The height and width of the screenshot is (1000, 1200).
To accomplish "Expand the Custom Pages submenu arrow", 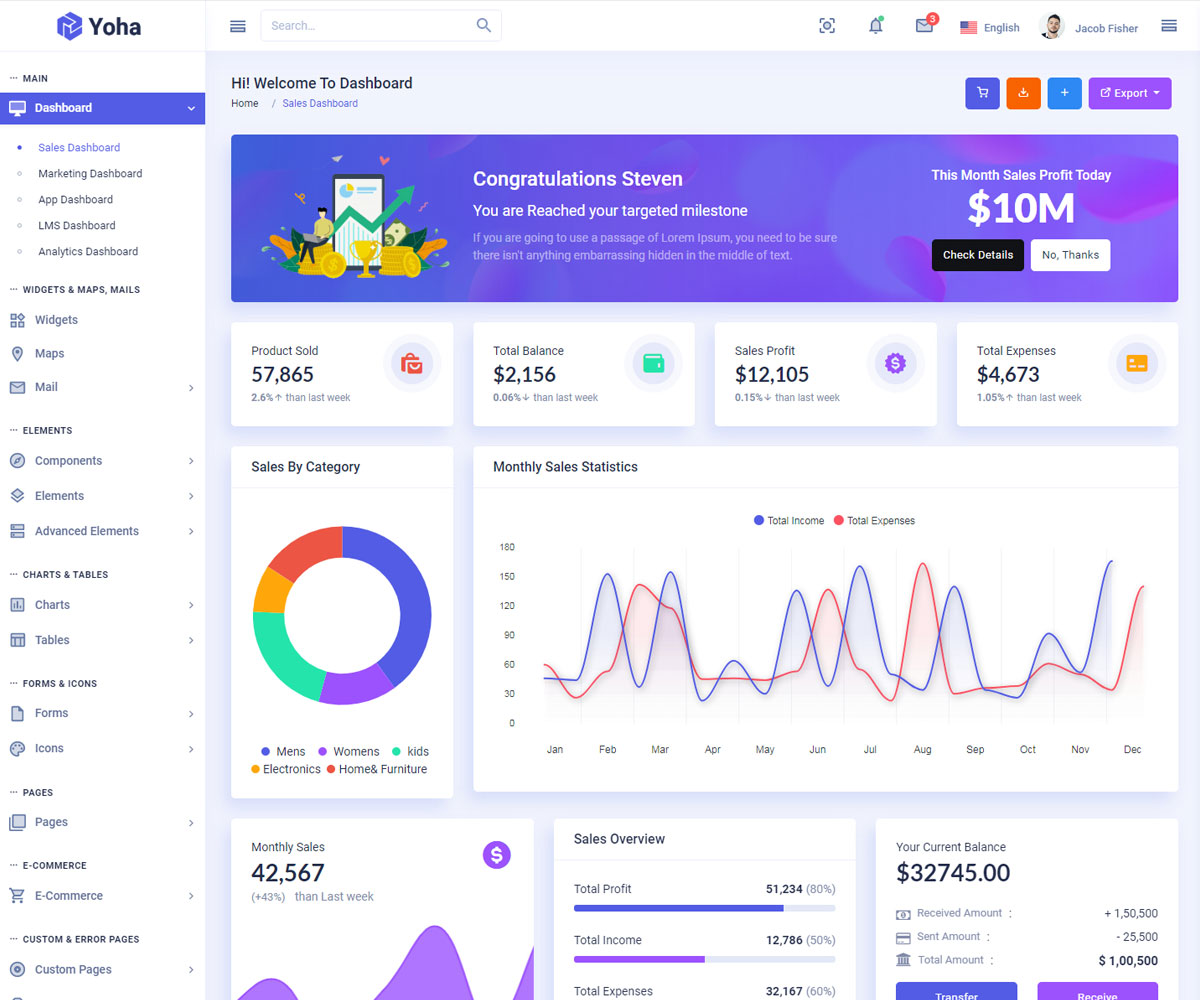I will 191,970.
